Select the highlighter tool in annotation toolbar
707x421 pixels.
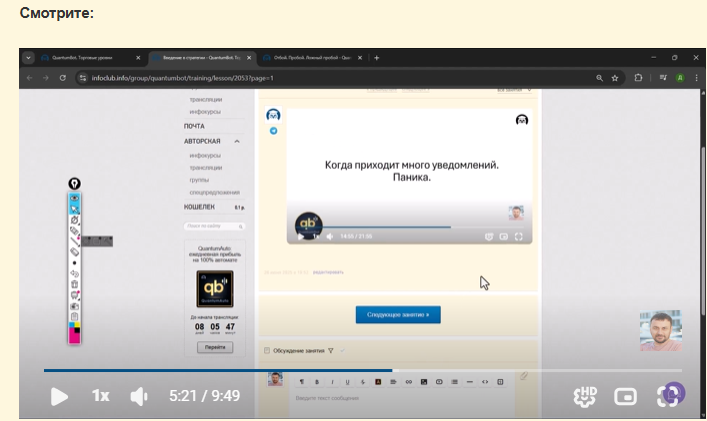(74, 231)
